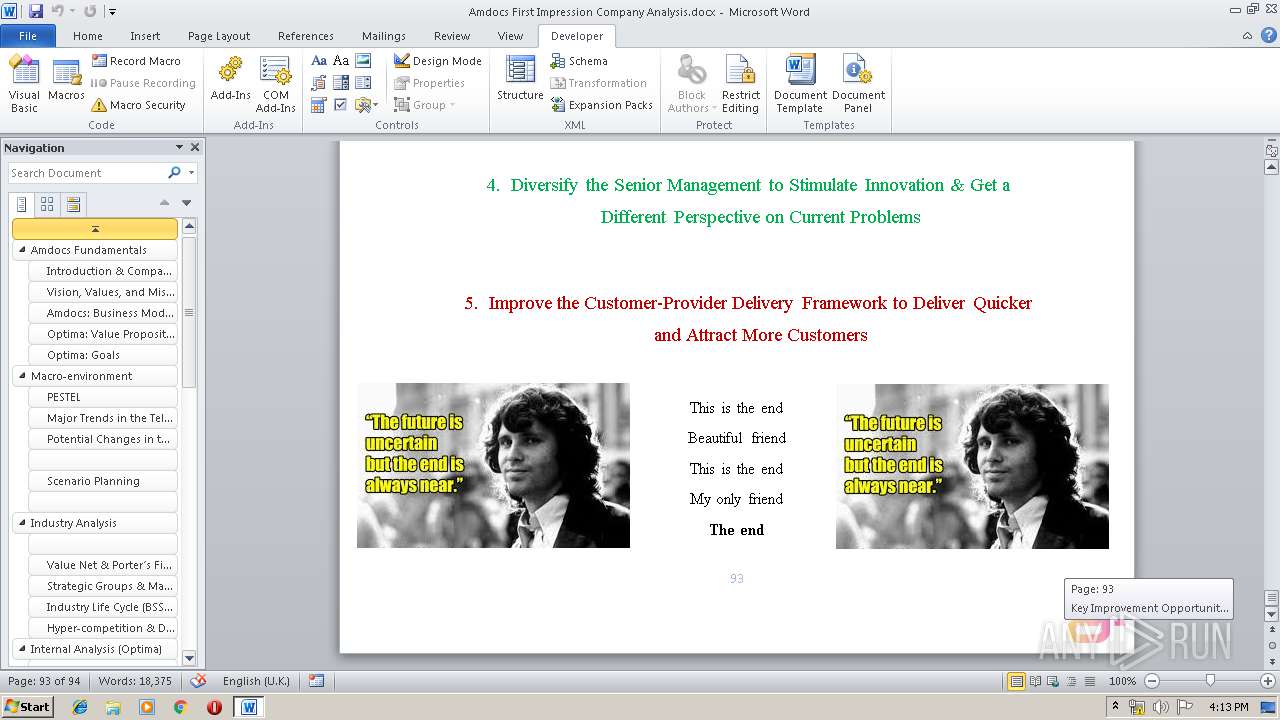
Task: Switch to the Mailings tab
Action: [384, 36]
